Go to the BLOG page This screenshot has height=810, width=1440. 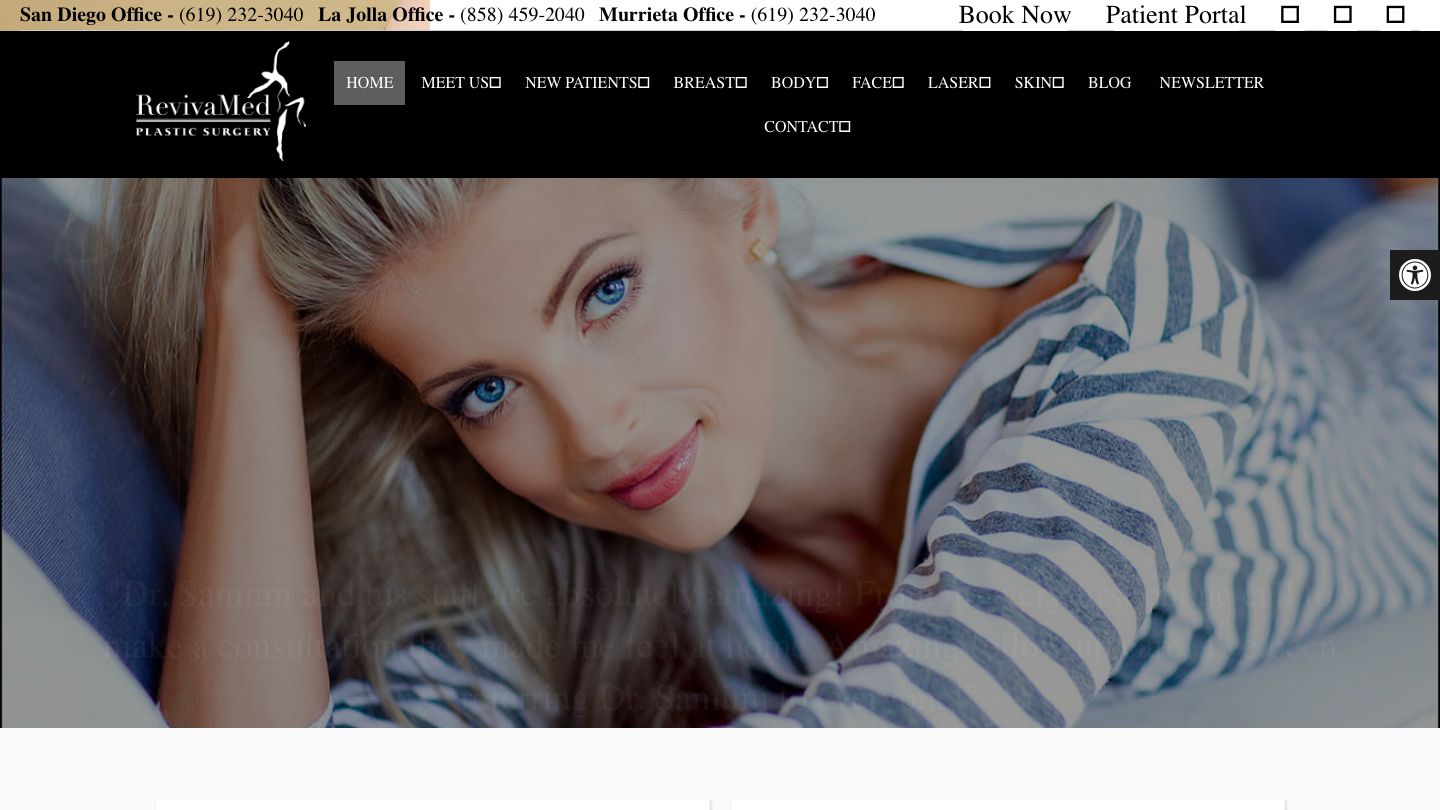pos(1109,83)
